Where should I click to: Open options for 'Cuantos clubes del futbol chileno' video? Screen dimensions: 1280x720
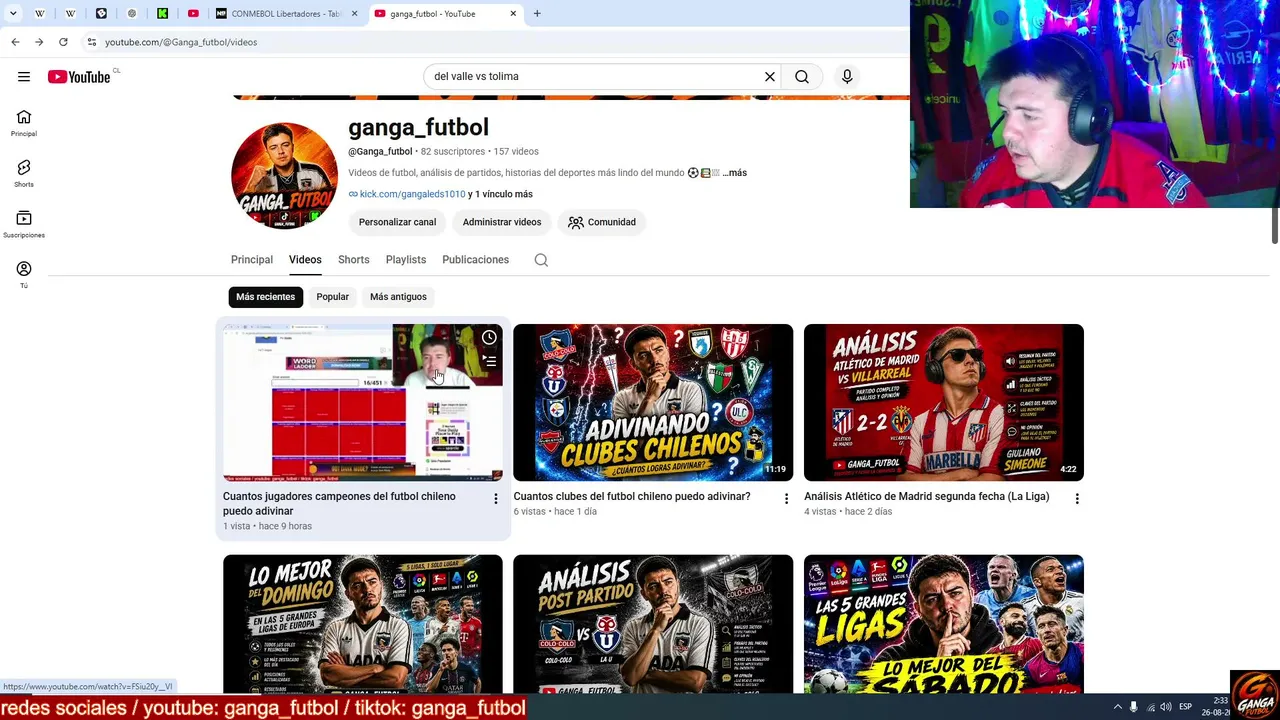click(786, 499)
